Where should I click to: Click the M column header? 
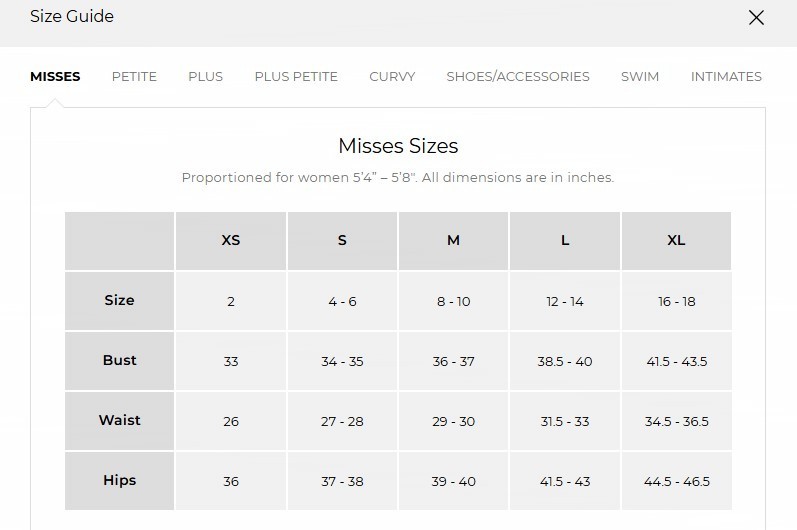point(453,241)
